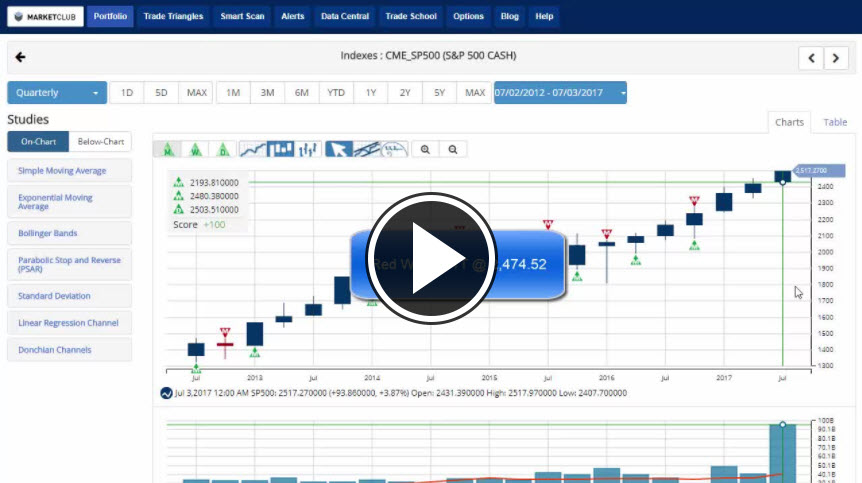Go to next symbol chevron
862x483 pixels.
[x=836, y=58]
